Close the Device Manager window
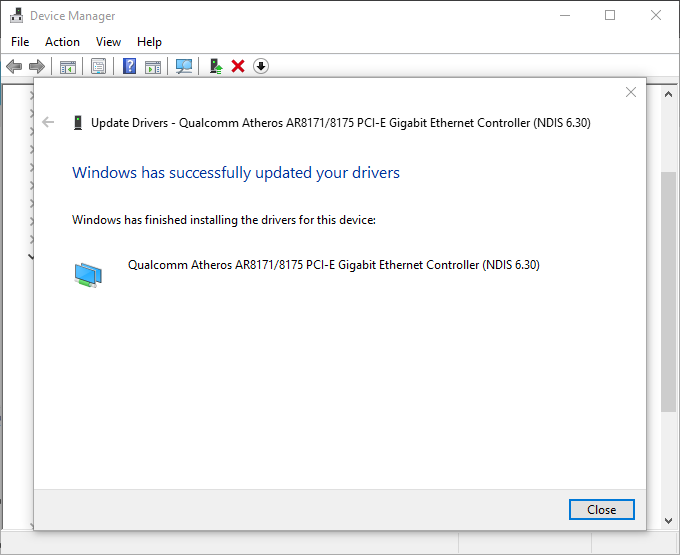The height and width of the screenshot is (555, 680). coord(656,15)
